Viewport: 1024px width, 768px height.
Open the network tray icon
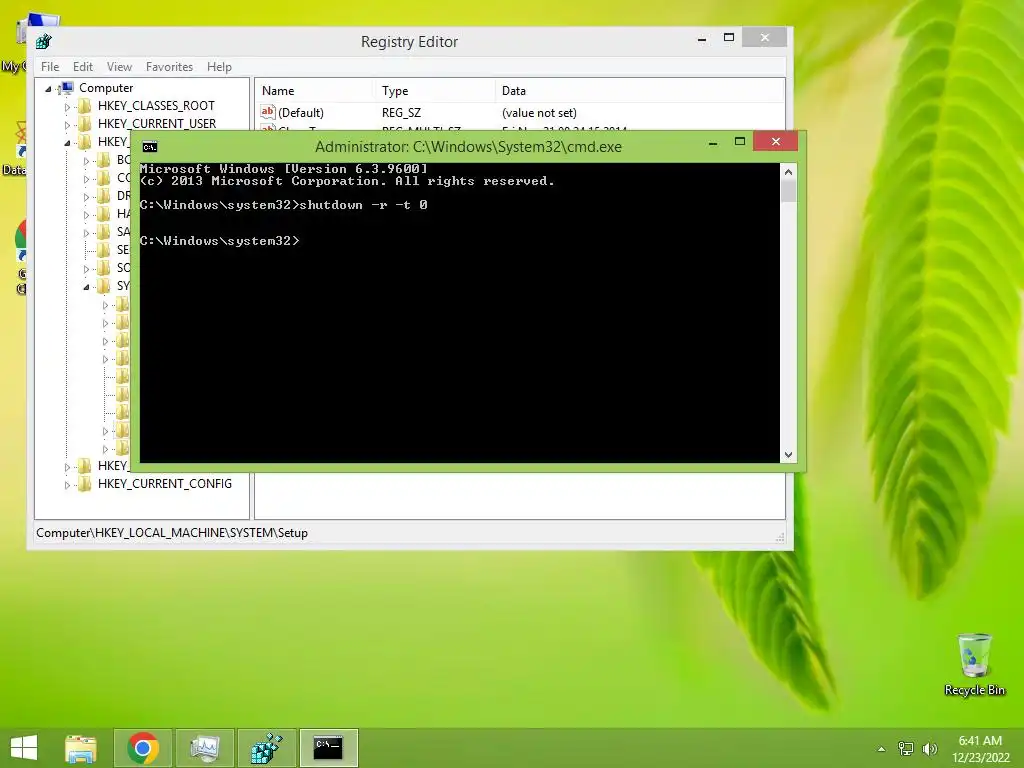click(906, 749)
